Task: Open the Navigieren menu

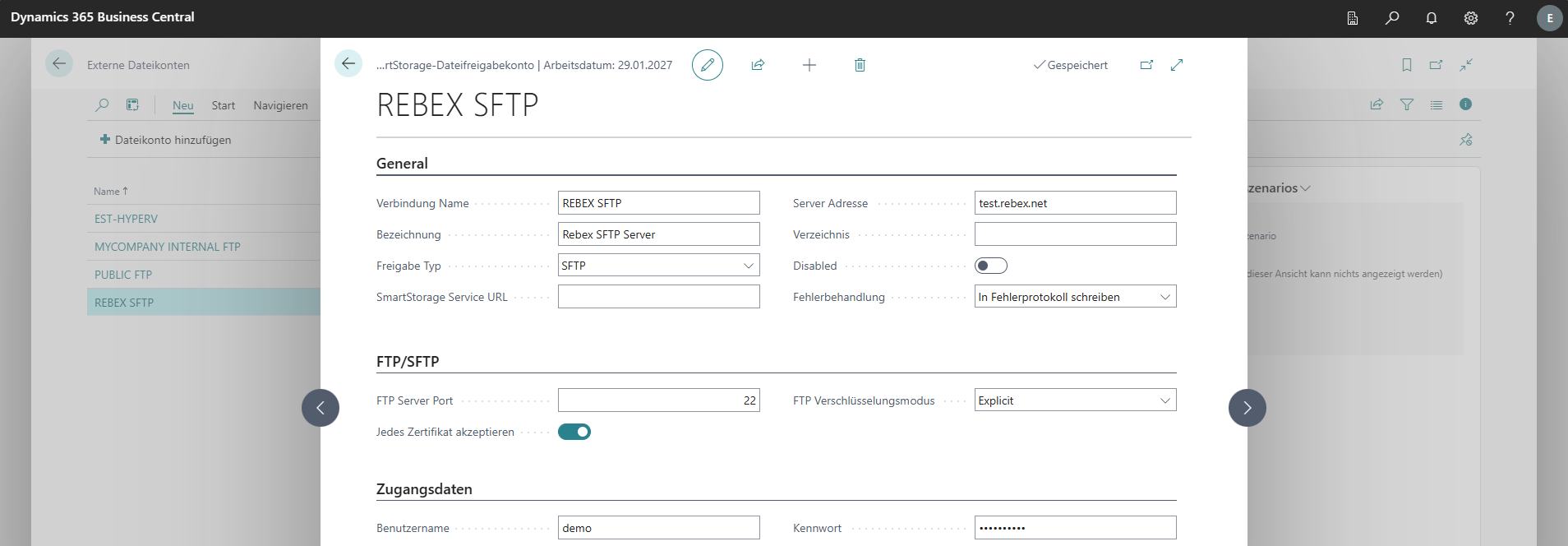Action: pos(280,105)
